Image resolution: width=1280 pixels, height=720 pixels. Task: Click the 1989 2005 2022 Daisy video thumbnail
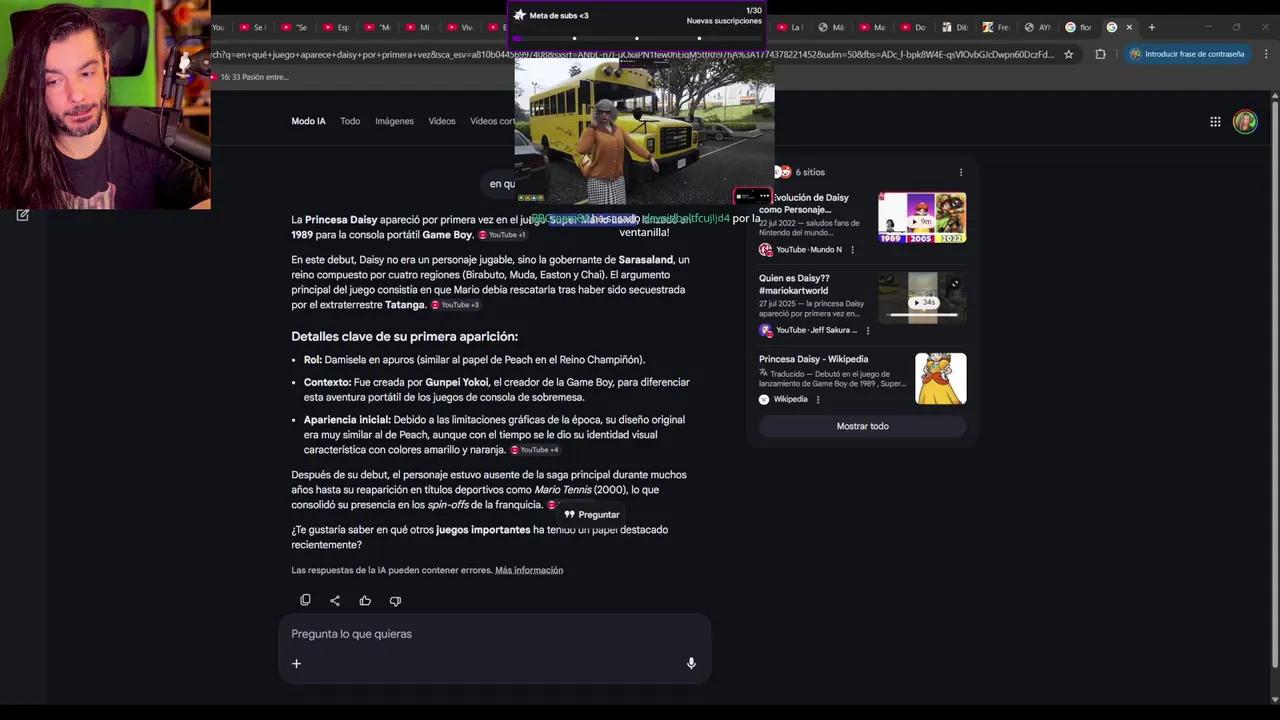[x=922, y=217]
